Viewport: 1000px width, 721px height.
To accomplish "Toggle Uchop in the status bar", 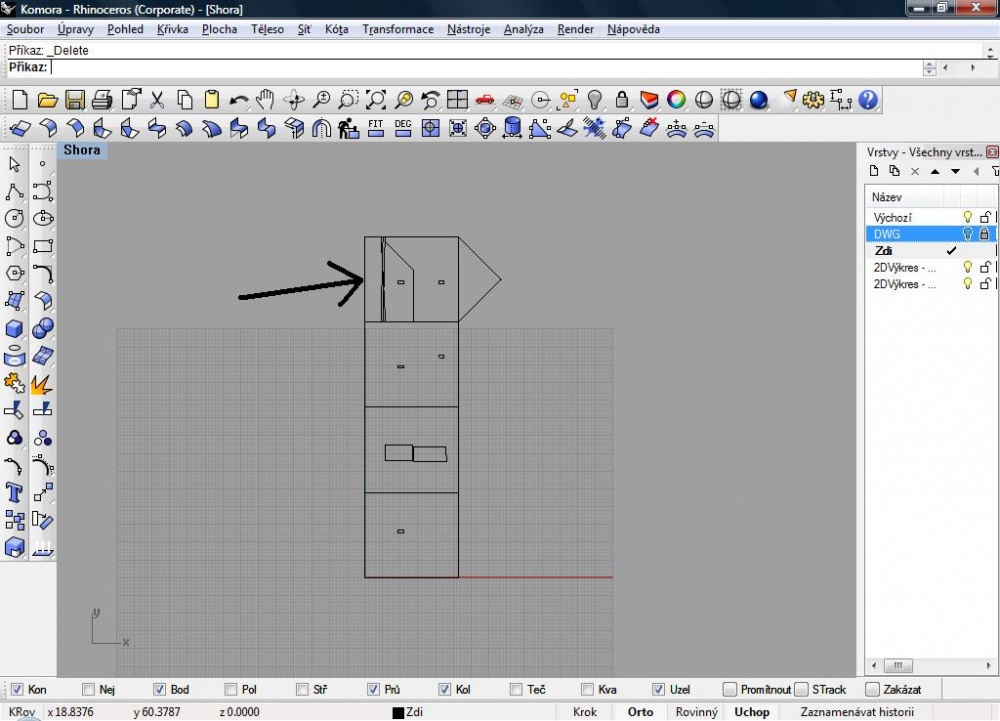I will [752, 712].
